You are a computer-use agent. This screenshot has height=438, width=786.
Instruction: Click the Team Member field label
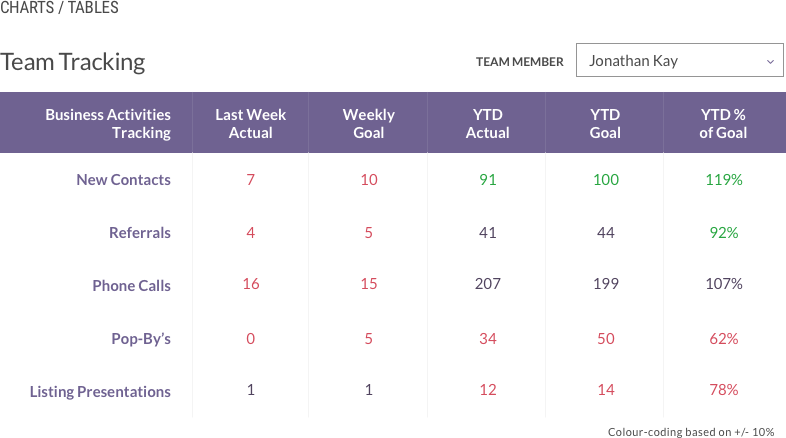coord(519,62)
